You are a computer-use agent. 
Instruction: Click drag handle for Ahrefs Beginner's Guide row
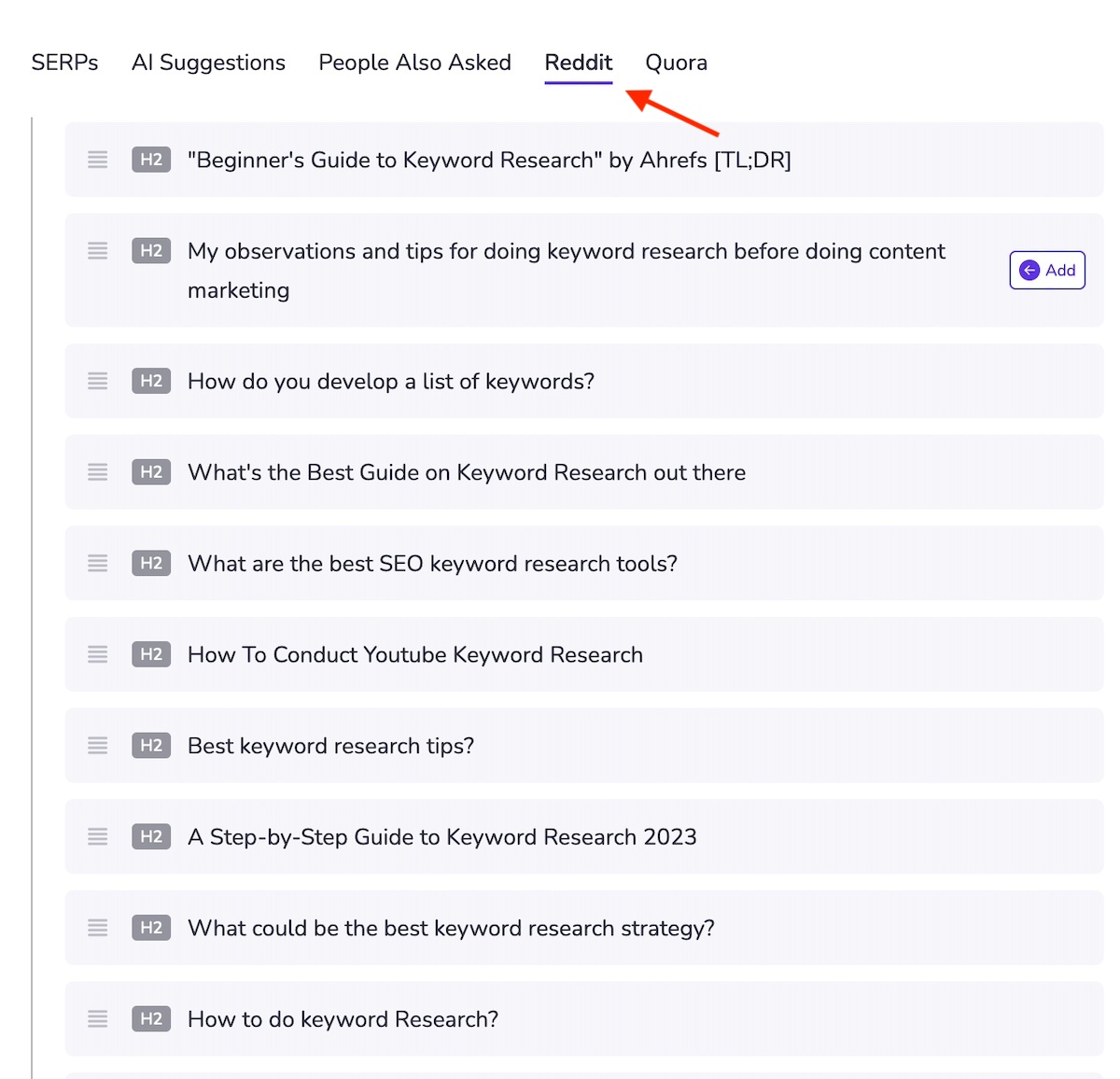(98, 160)
